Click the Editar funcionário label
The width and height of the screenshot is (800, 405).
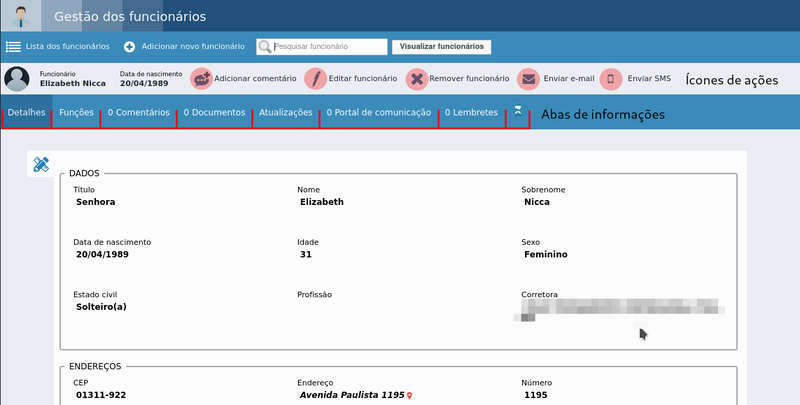point(363,79)
